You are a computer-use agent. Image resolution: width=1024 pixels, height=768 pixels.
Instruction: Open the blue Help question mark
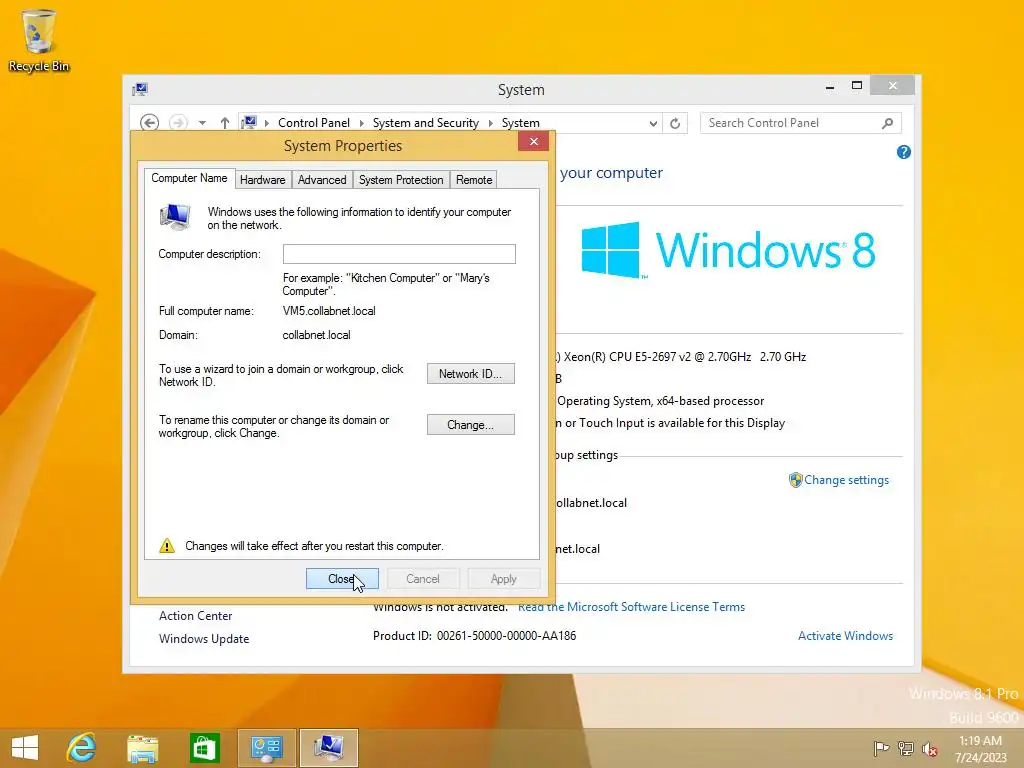click(904, 152)
